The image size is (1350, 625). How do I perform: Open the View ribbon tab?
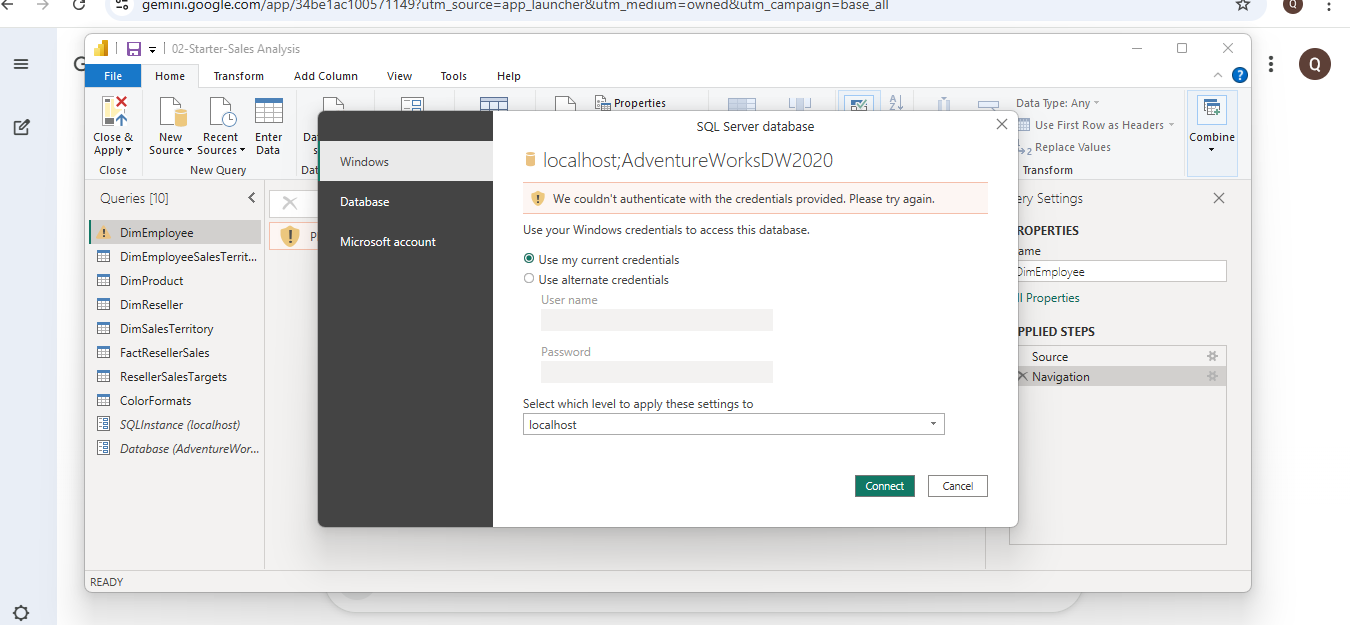pyautogui.click(x=400, y=76)
